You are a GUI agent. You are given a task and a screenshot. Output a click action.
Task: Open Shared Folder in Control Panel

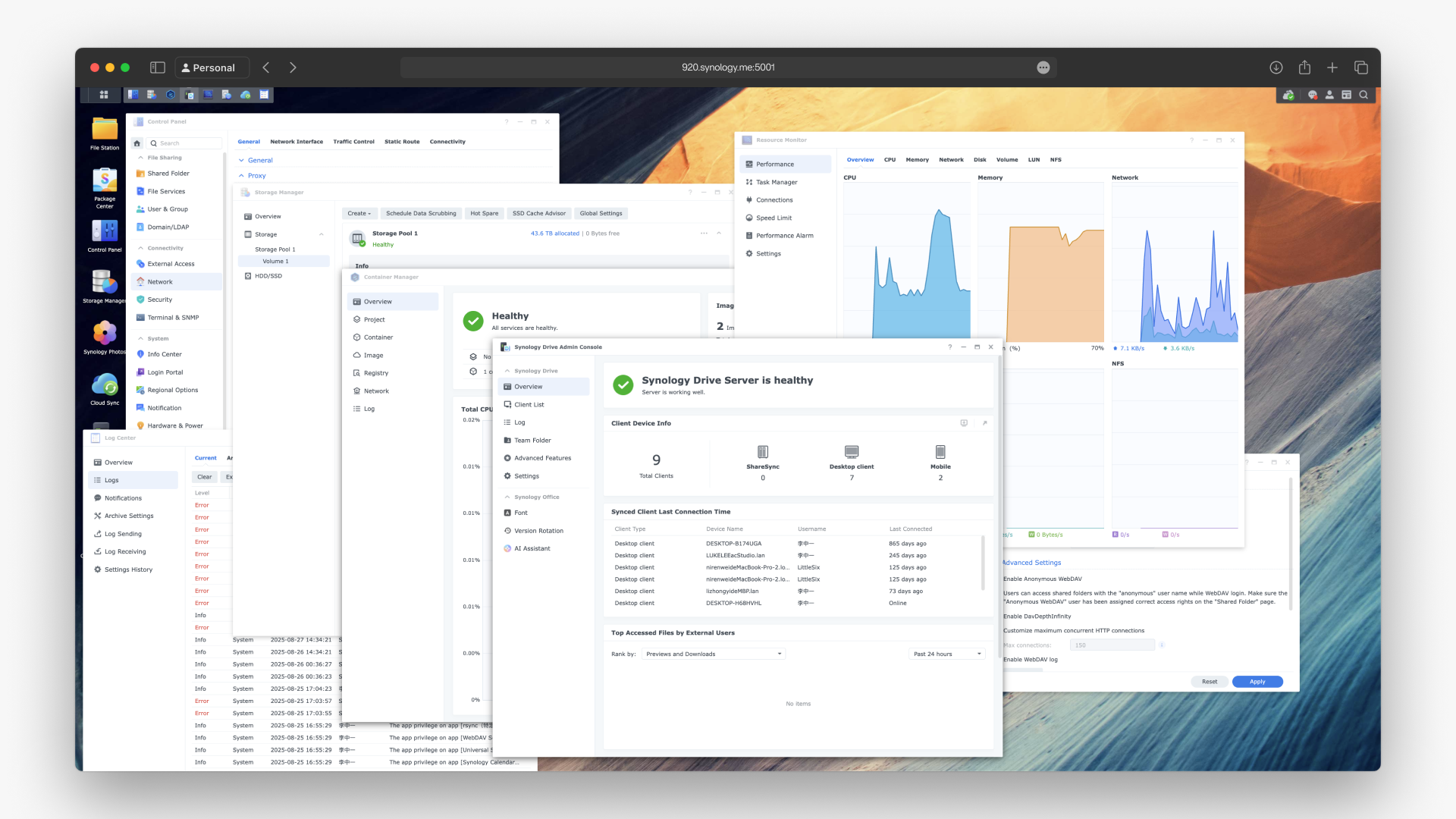tap(177, 174)
